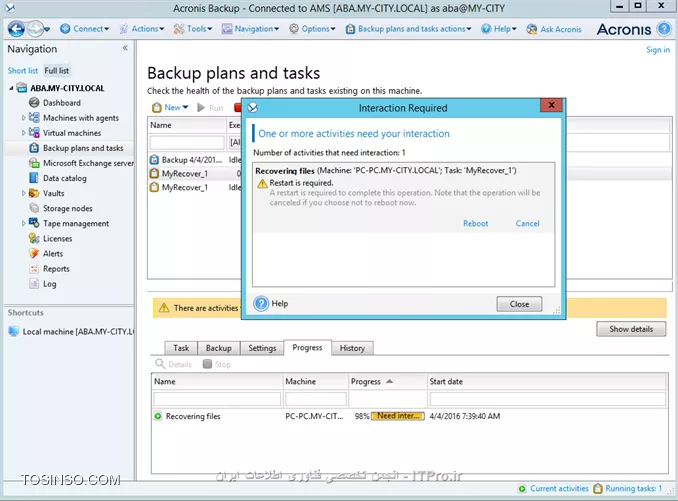Expand the Vaults node
Viewport: 678px width, 501px height.
tap(23, 193)
